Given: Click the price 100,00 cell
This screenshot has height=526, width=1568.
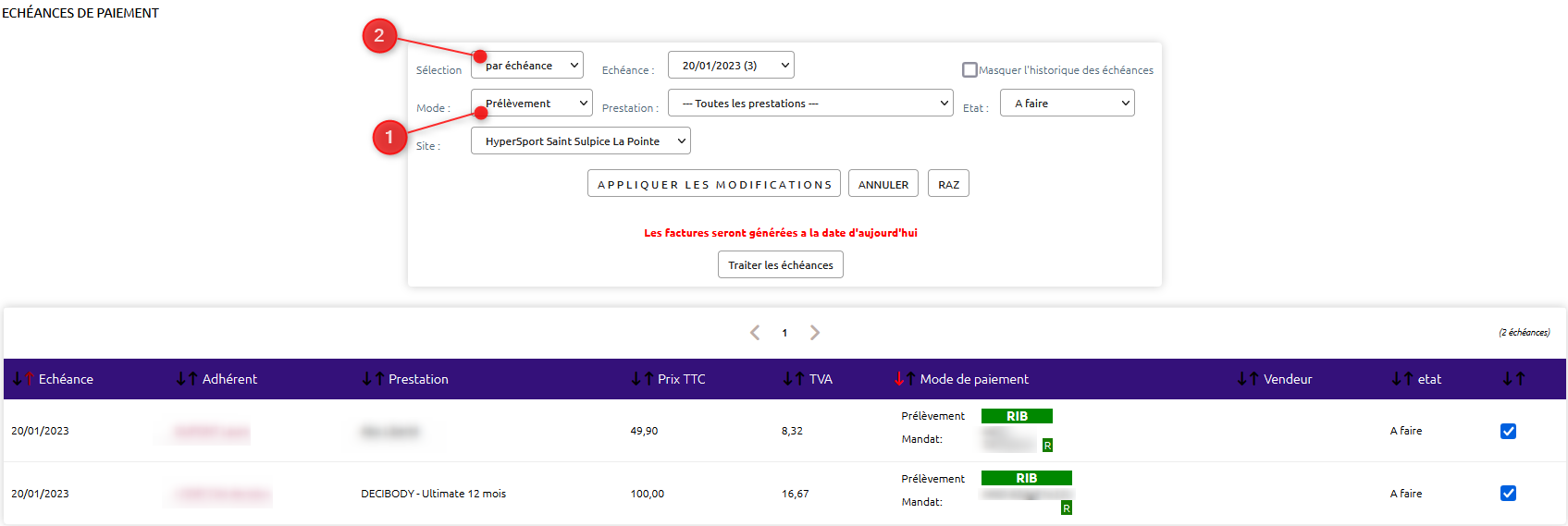Looking at the screenshot, I should click(648, 494).
